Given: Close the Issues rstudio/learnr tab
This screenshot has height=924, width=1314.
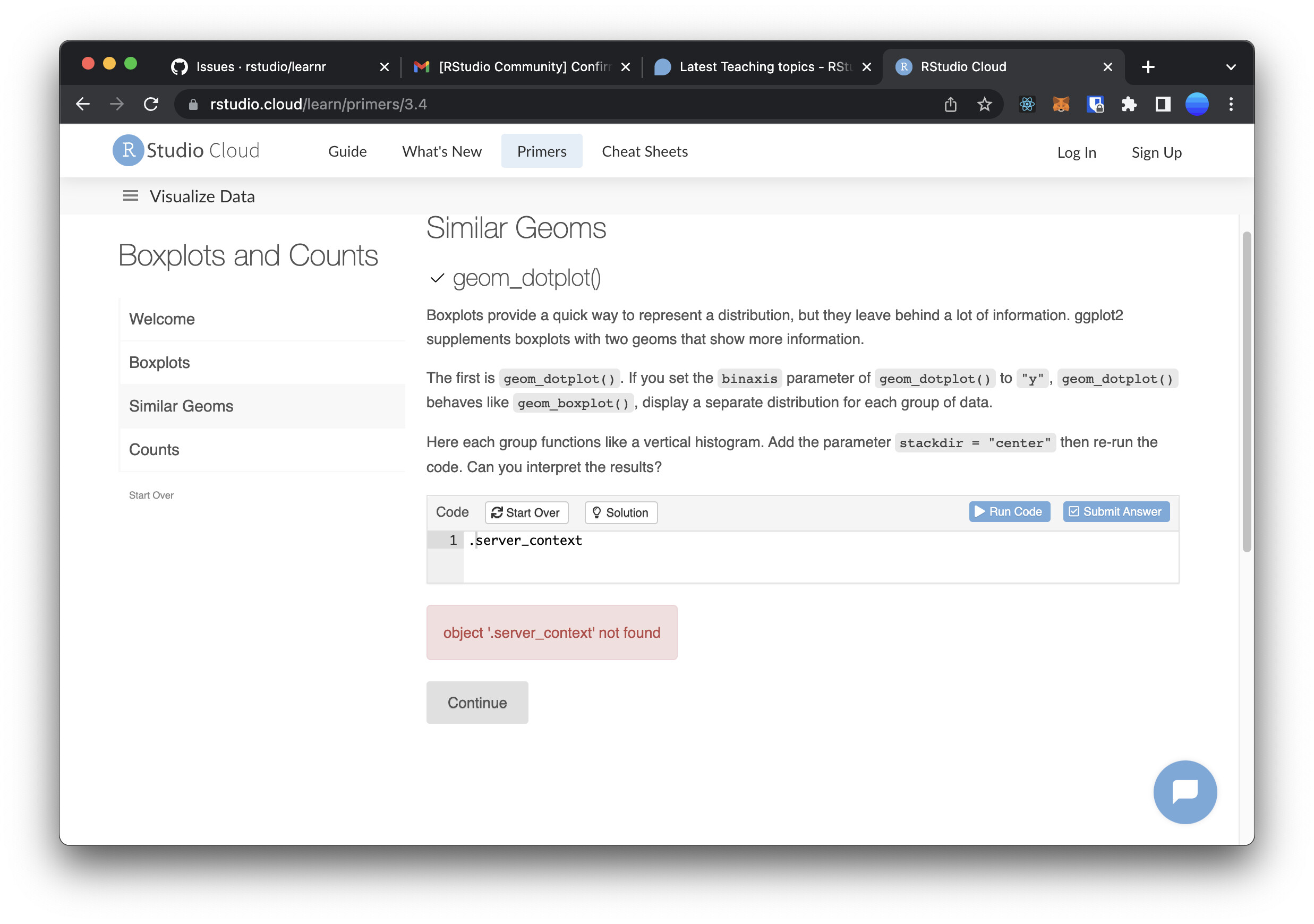Looking at the screenshot, I should point(385,67).
